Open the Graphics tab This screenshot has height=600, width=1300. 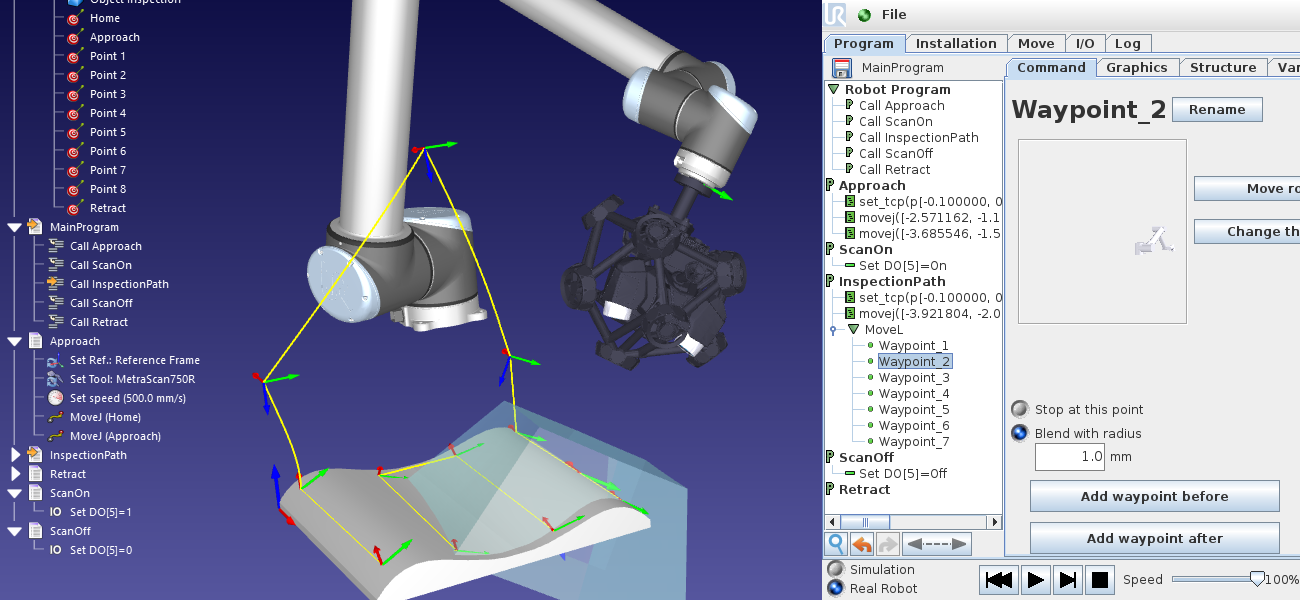pyautogui.click(x=1136, y=67)
